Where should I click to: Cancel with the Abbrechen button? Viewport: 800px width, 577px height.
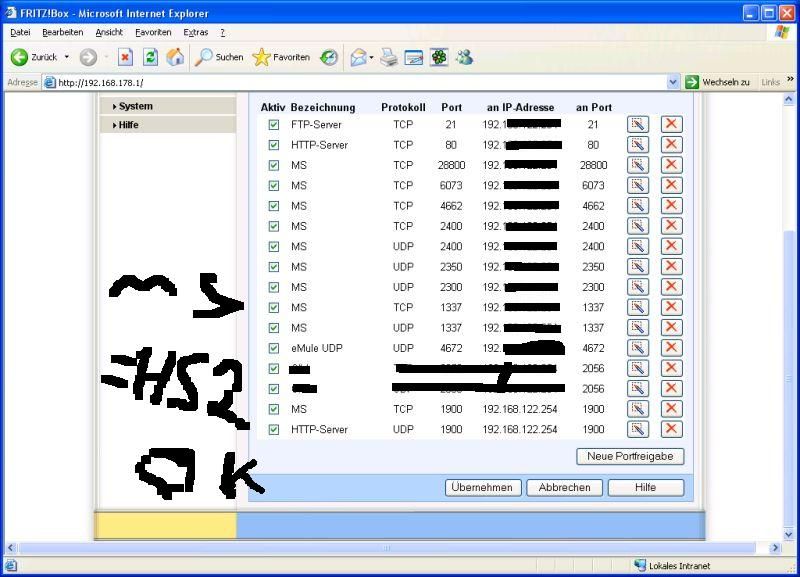pos(565,488)
